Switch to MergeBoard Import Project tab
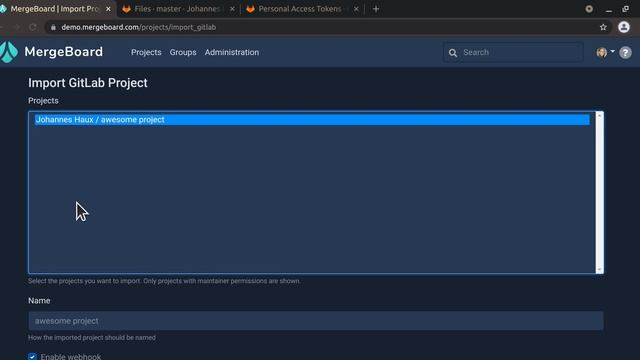 click(56, 9)
